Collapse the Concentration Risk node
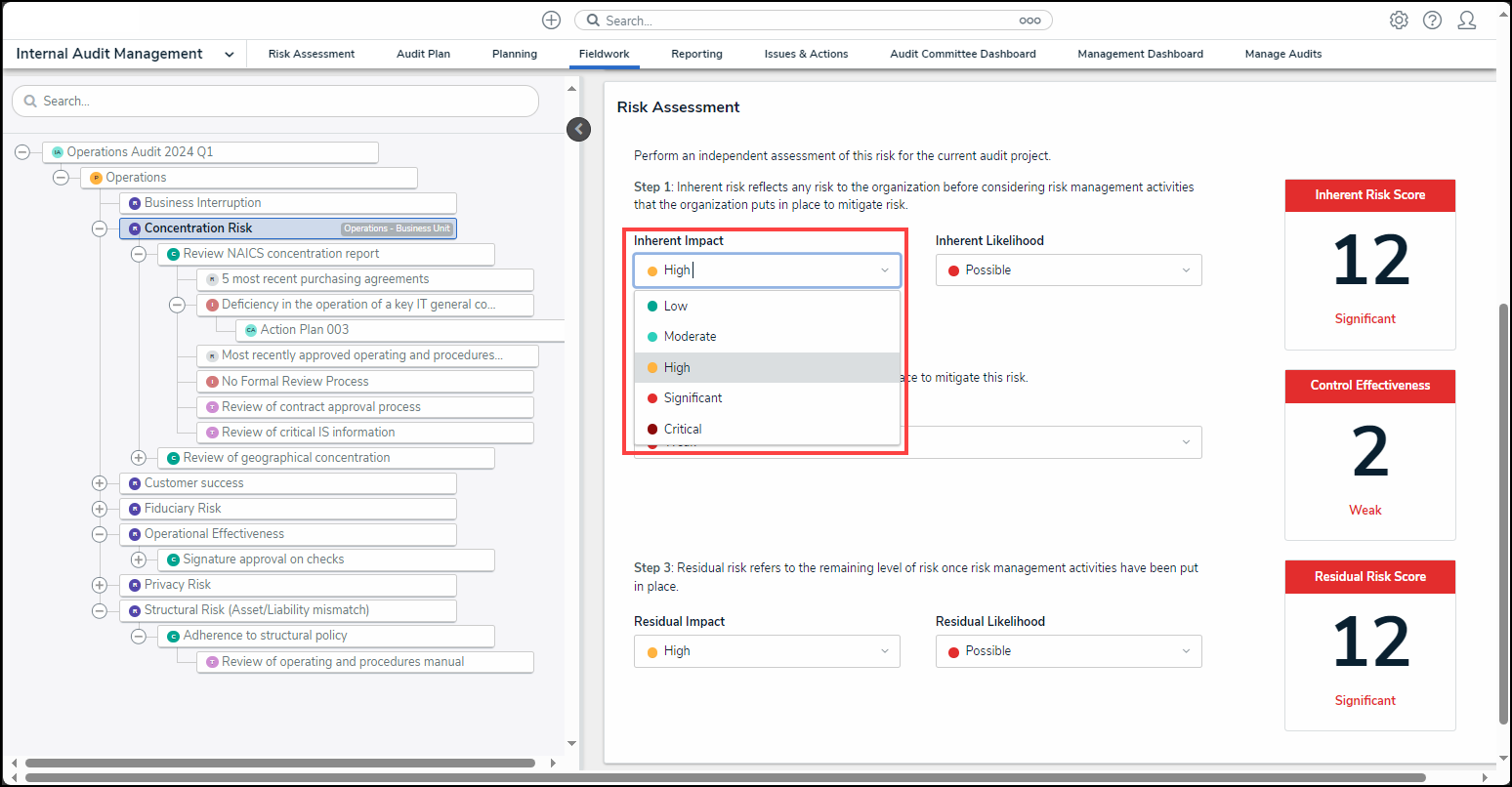This screenshot has height=787, width=1512. point(100,228)
